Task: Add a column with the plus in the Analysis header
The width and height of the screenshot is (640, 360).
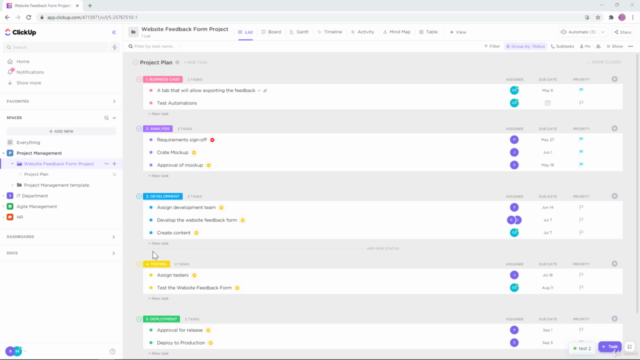Action: pyautogui.click(x=614, y=129)
